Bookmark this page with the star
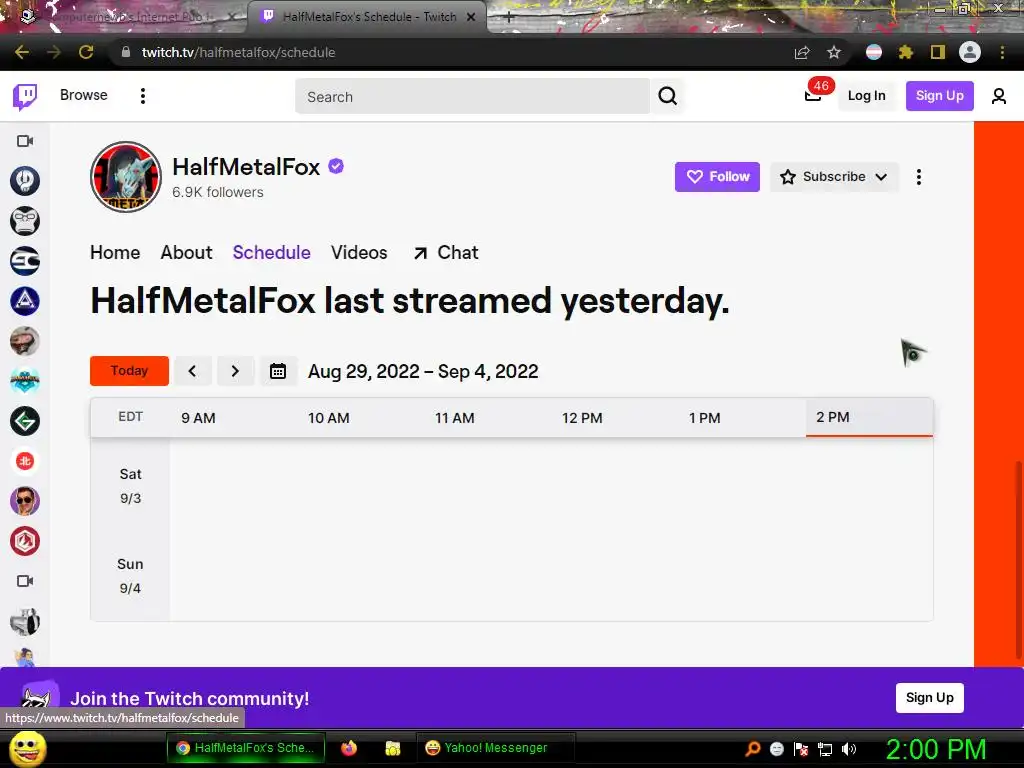This screenshot has width=1024, height=768. [x=833, y=52]
